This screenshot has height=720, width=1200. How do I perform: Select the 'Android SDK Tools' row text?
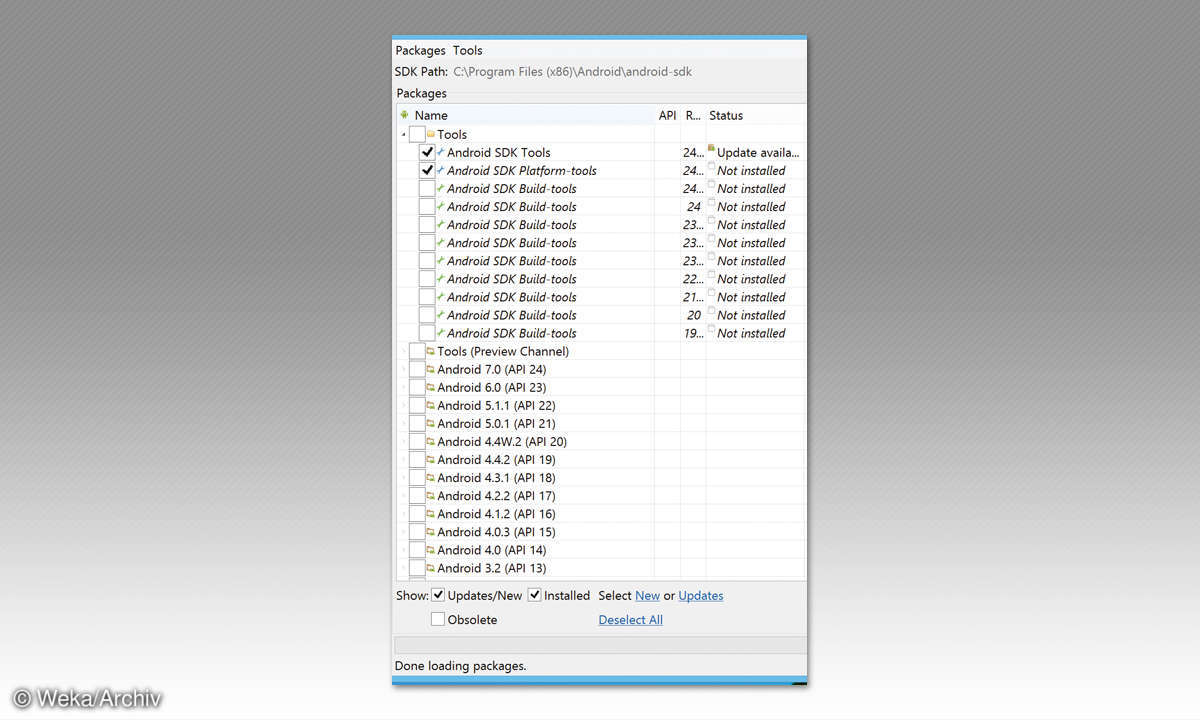(499, 152)
